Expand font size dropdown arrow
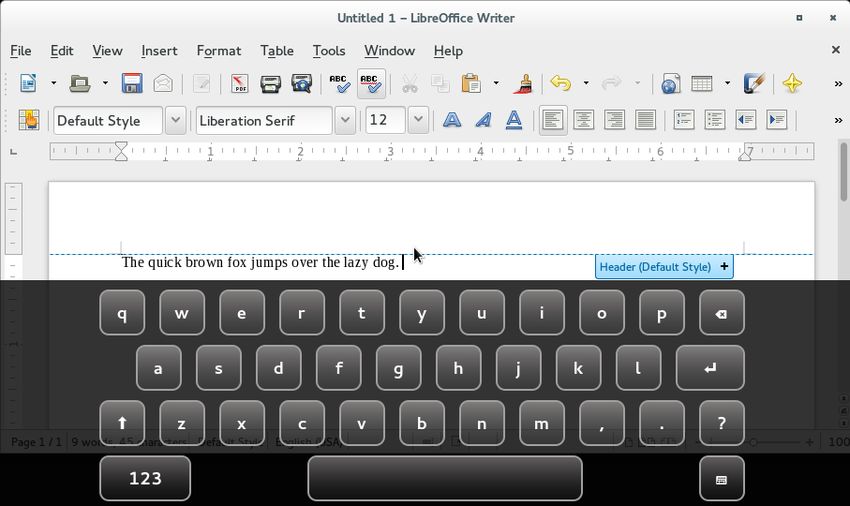 coord(418,120)
